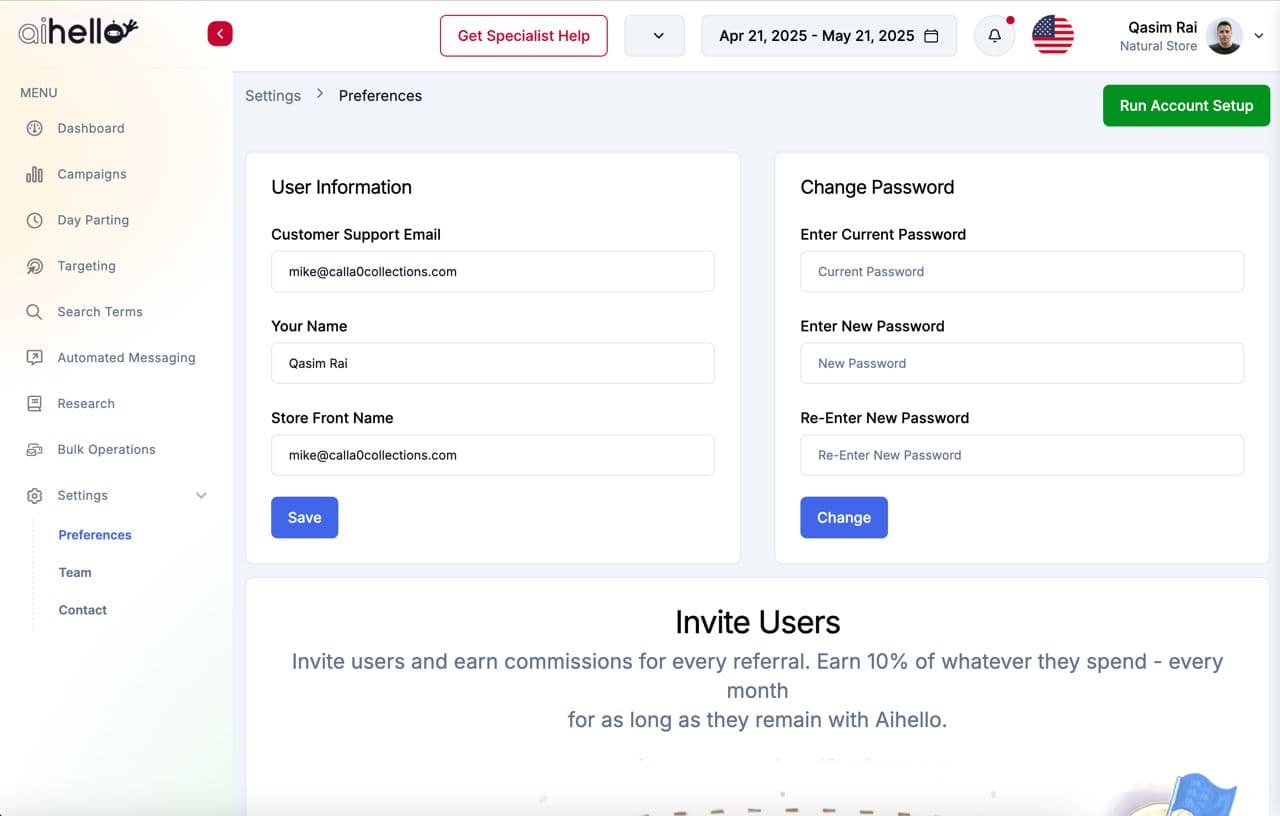Open Campaigns via bar chart icon
Image resolution: width=1280 pixels, height=816 pixels.
[34, 174]
